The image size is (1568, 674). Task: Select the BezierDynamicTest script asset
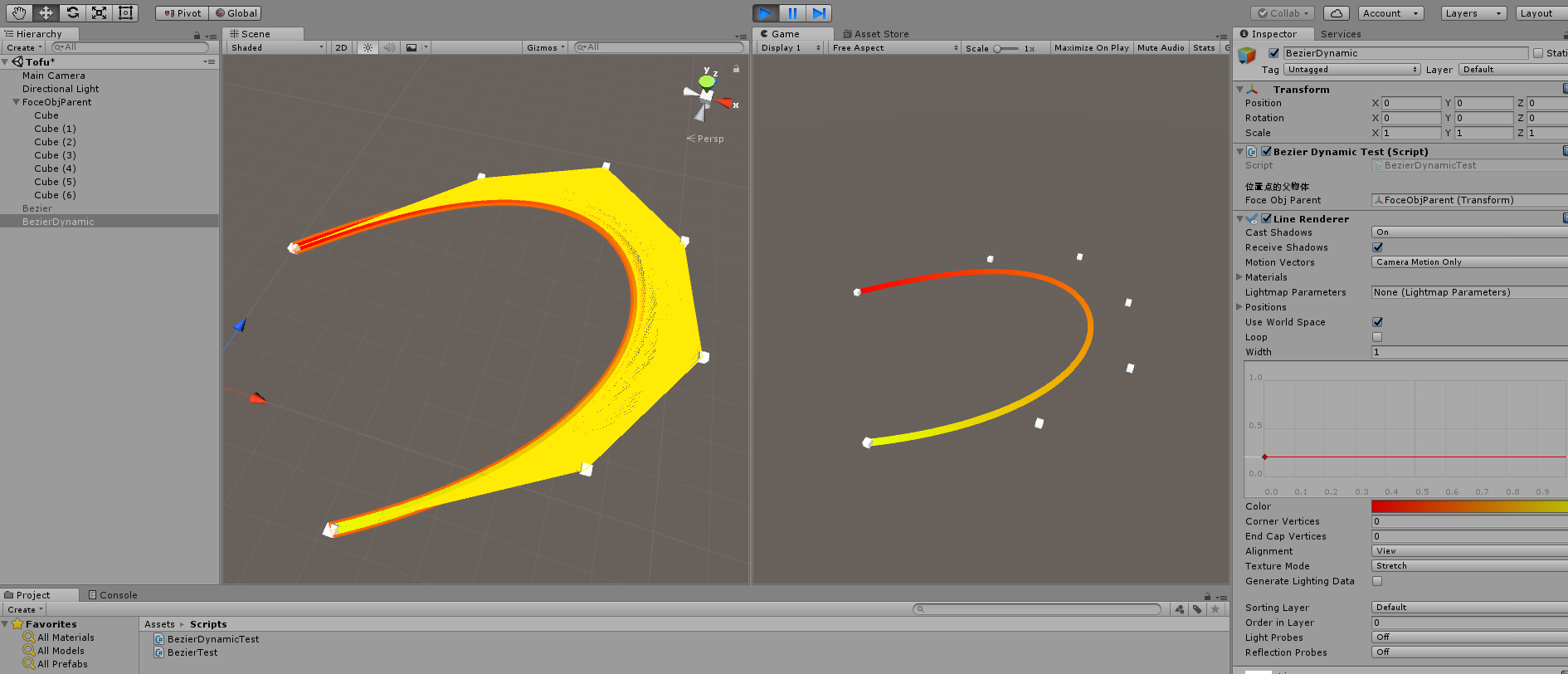click(207, 639)
